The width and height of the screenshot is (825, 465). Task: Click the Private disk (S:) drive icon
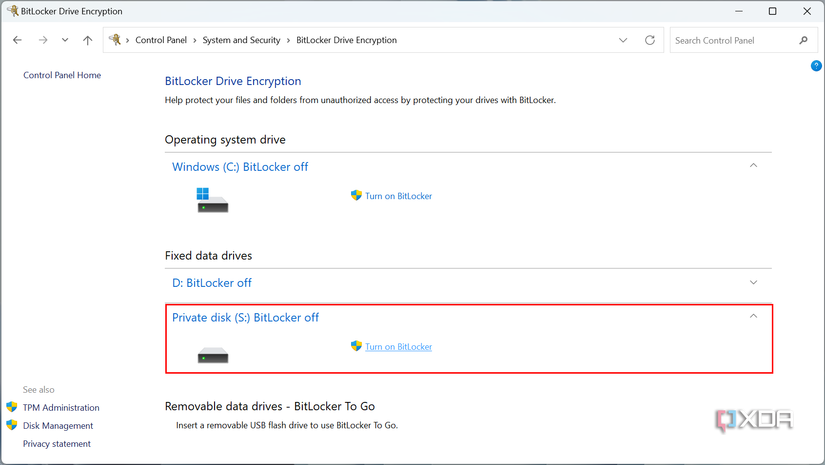[x=213, y=356]
